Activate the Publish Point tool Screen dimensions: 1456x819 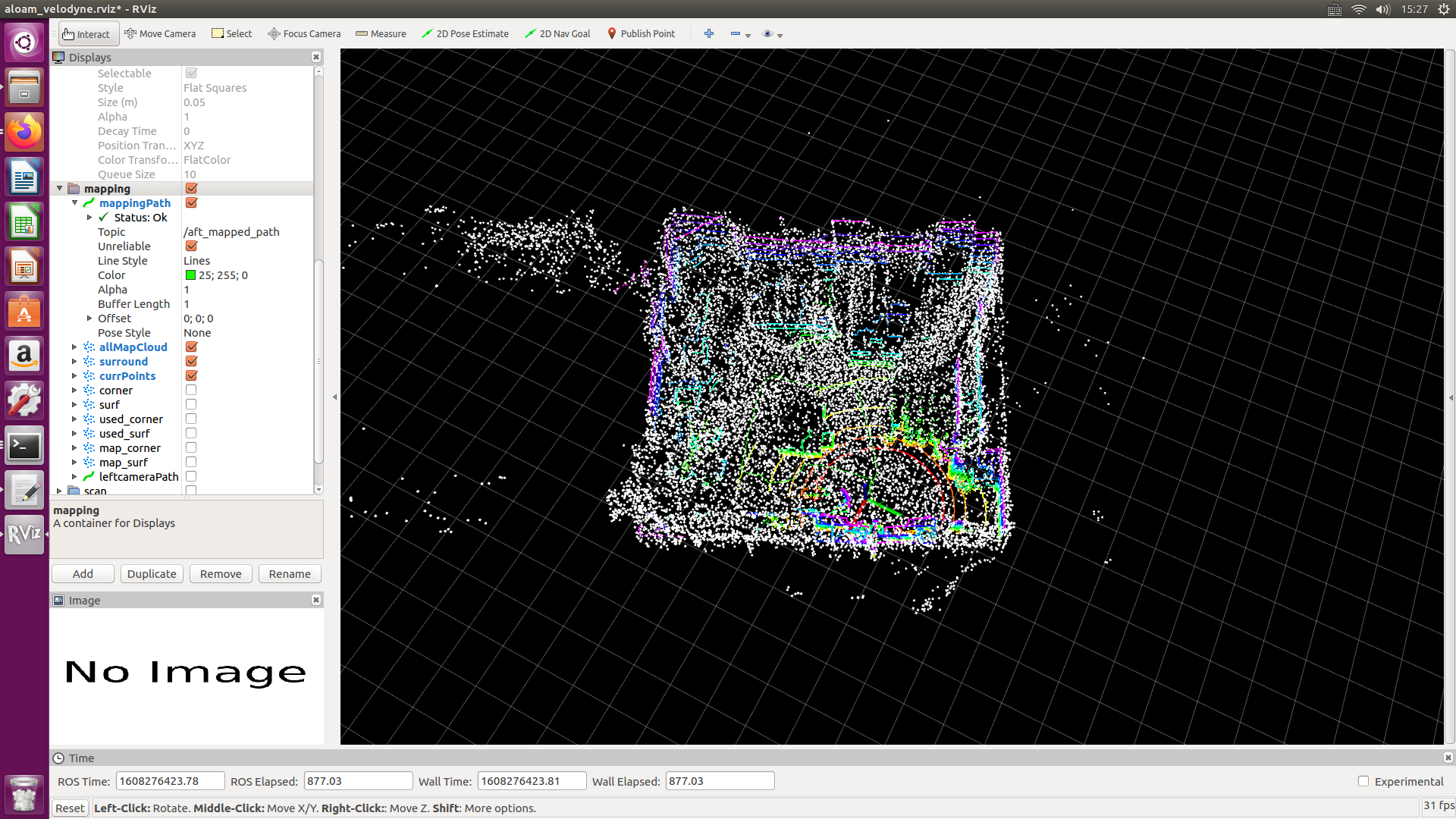(x=641, y=33)
